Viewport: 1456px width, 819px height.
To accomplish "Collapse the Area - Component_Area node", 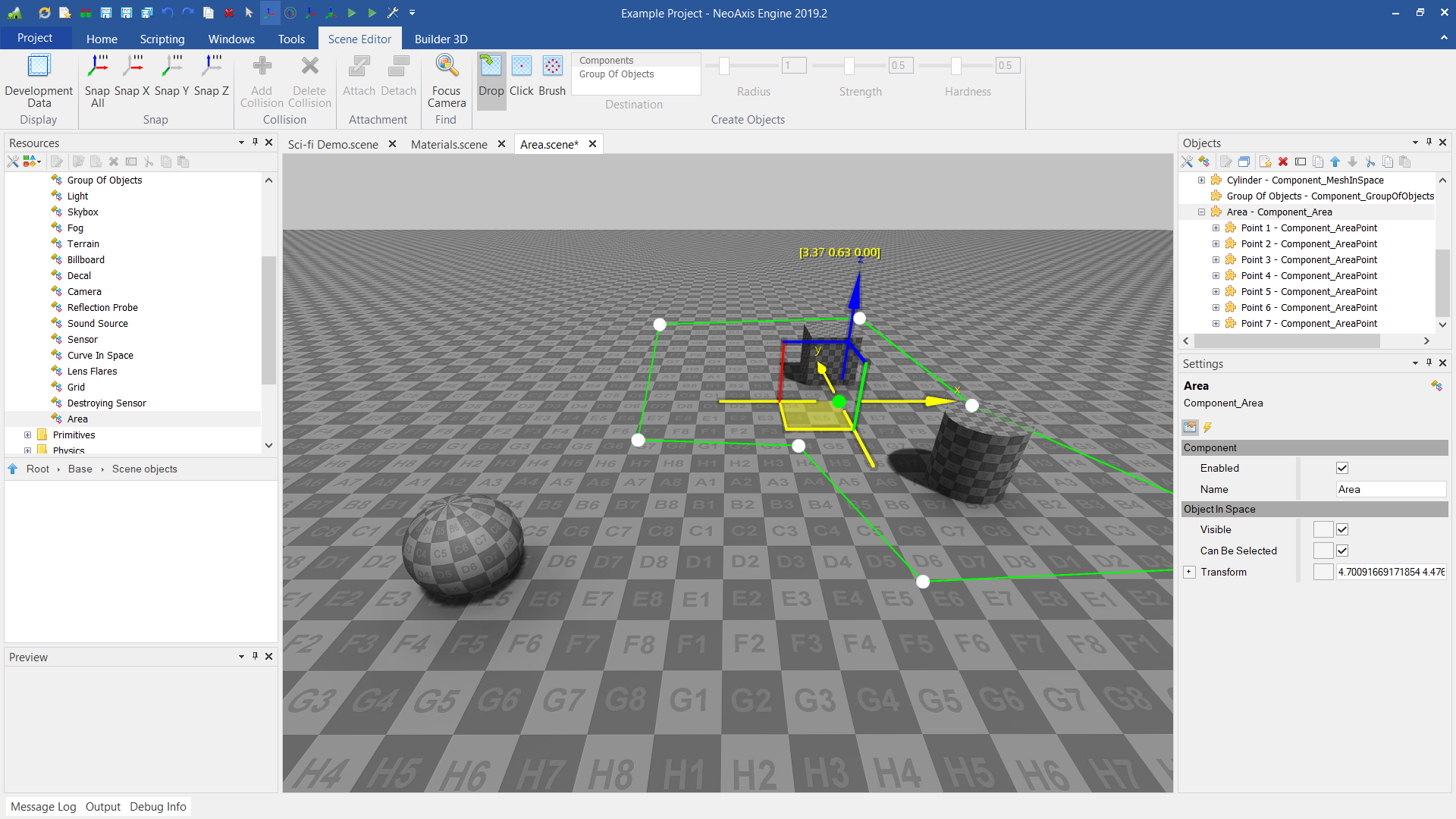I will 1201,212.
